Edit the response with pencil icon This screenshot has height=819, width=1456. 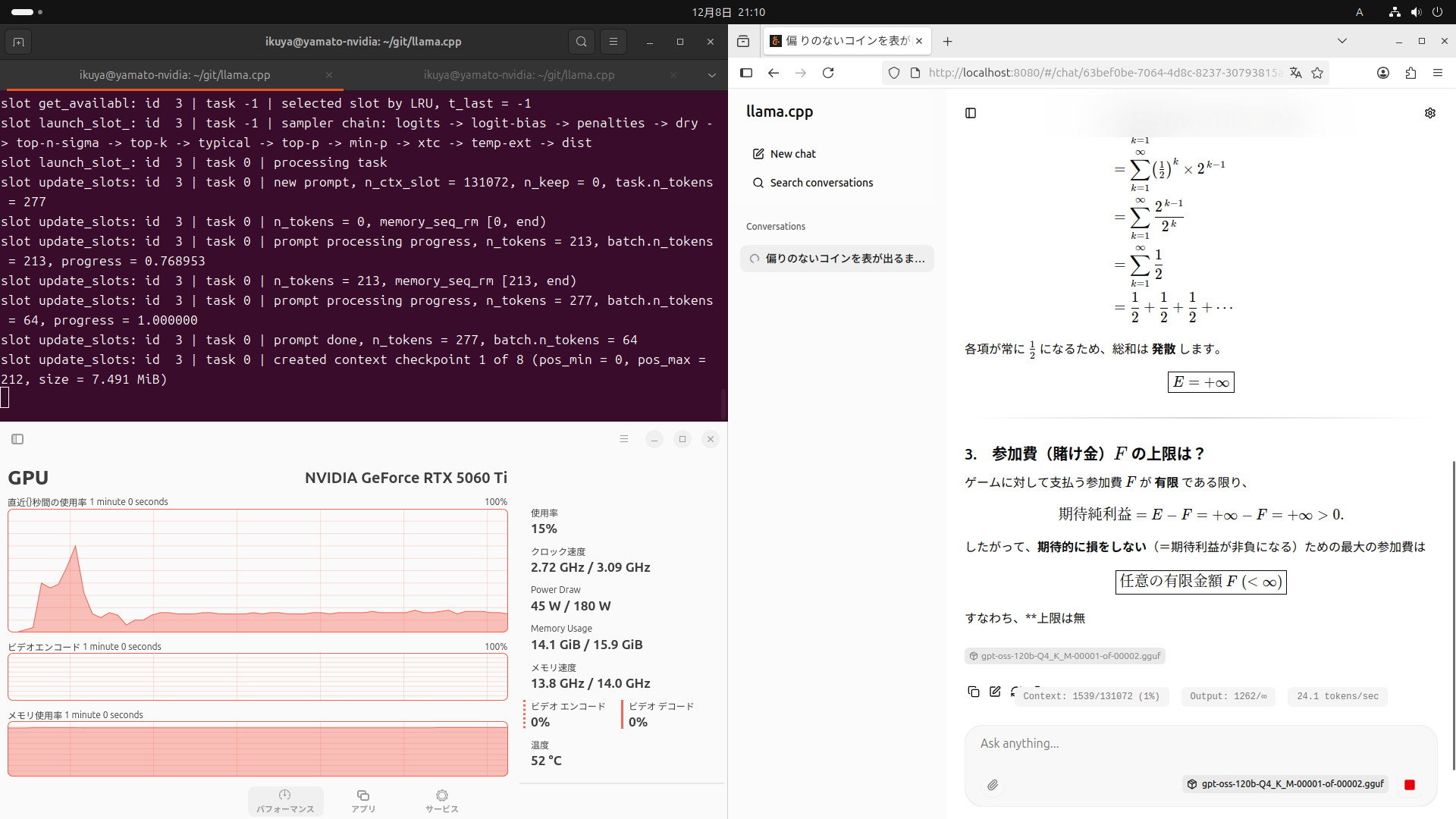point(995,692)
